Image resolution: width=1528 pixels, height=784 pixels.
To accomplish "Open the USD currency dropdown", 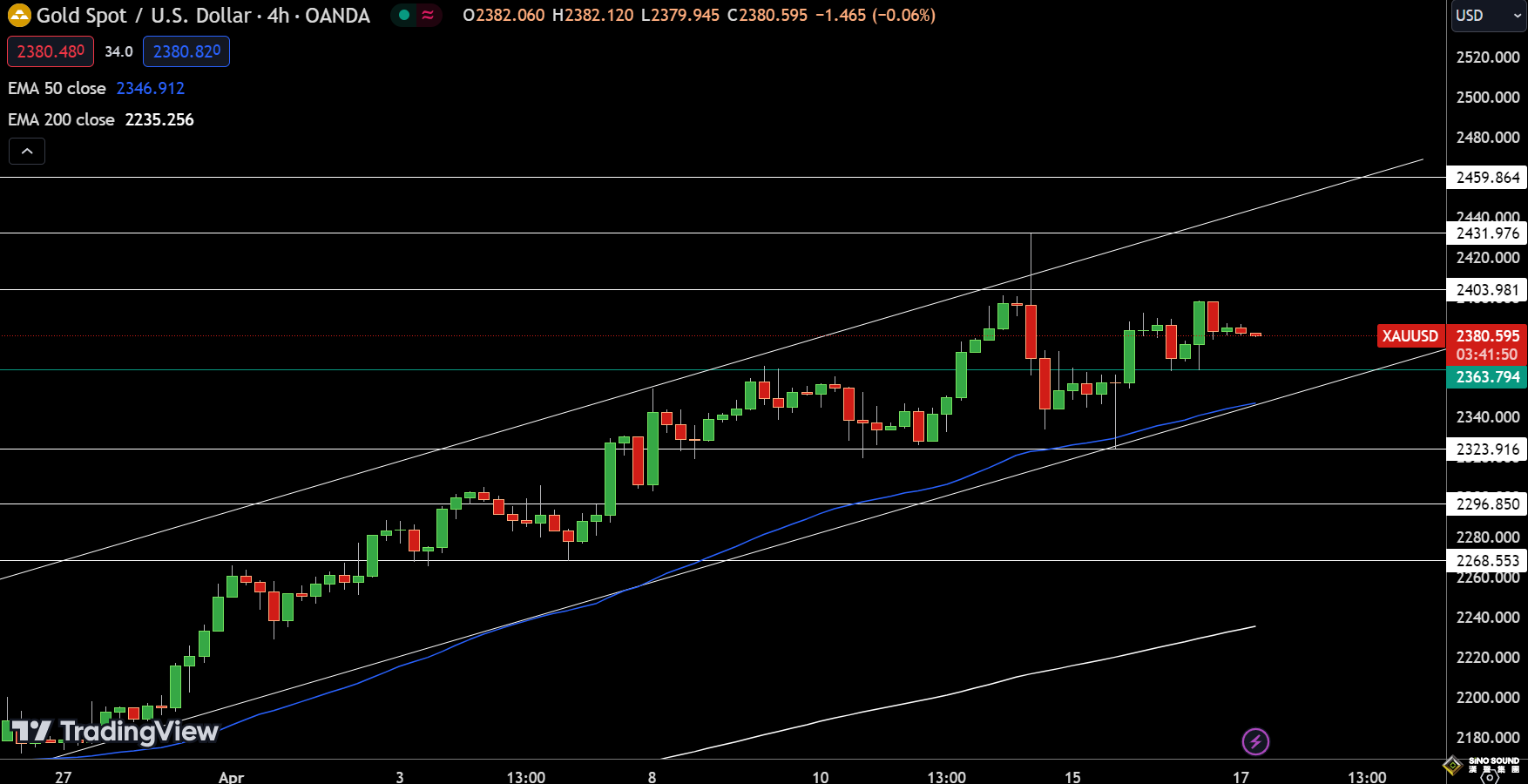I will coord(1488,16).
